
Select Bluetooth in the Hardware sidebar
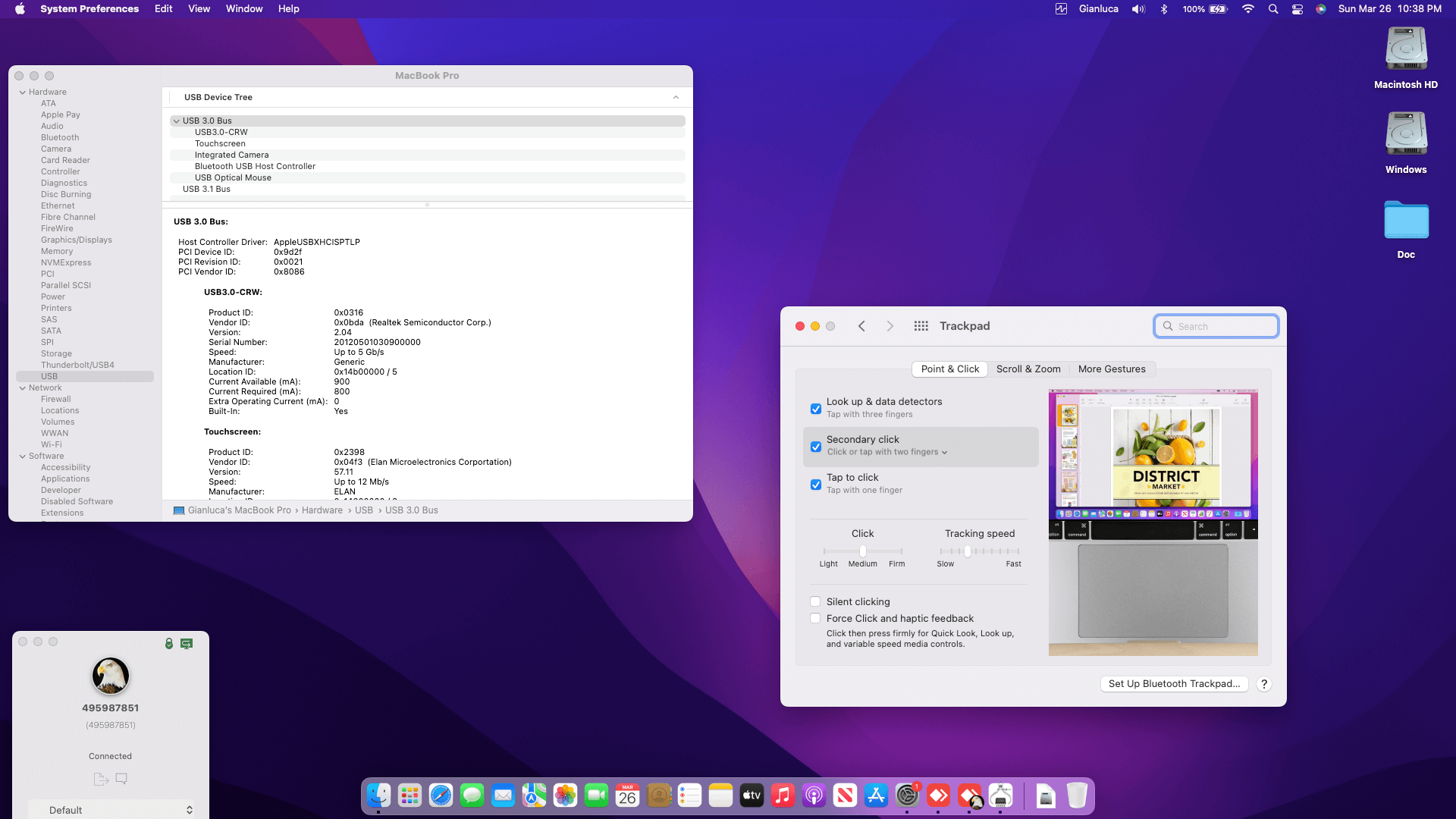60,137
